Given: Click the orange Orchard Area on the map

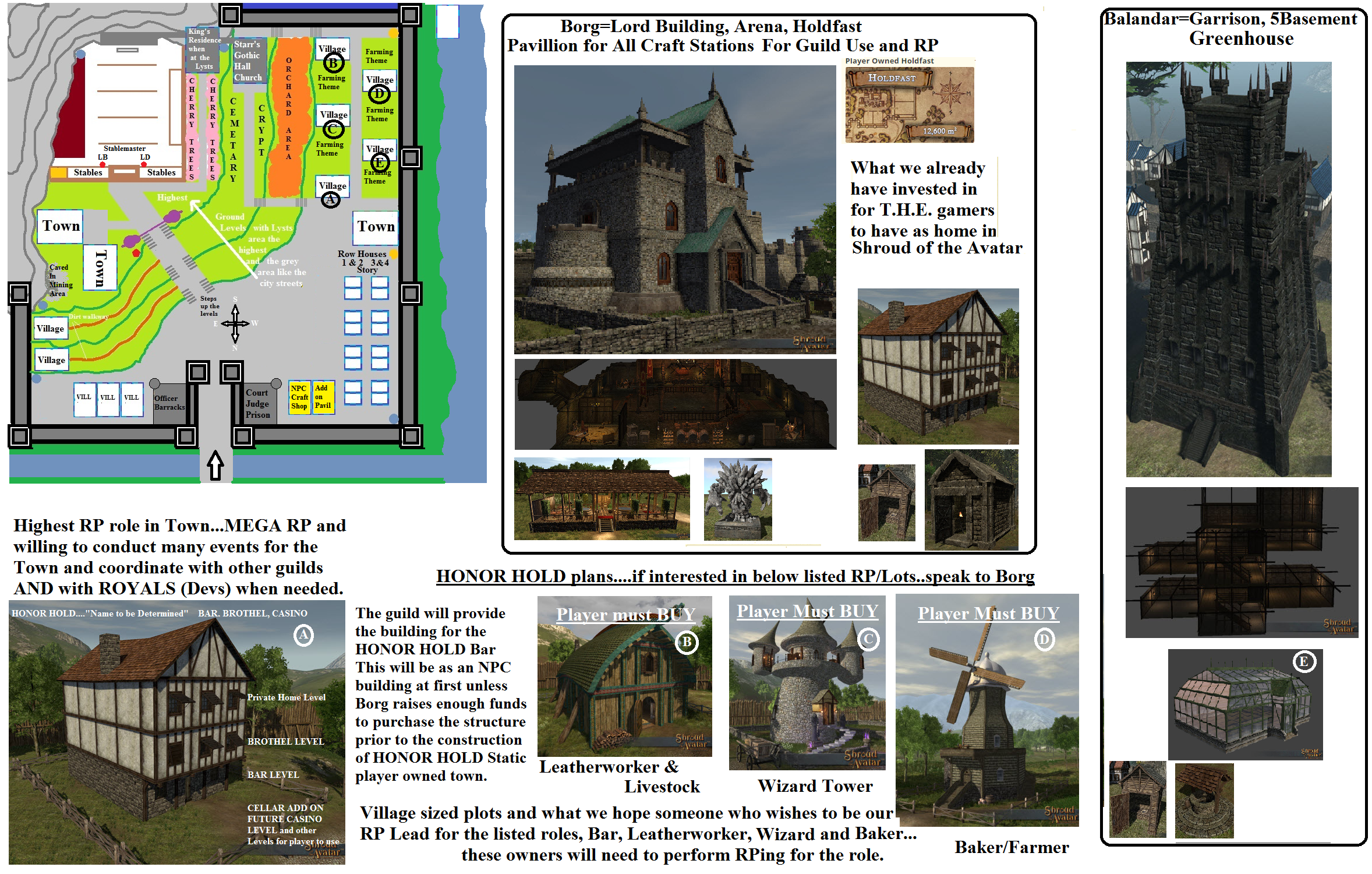Looking at the screenshot, I should (288, 117).
